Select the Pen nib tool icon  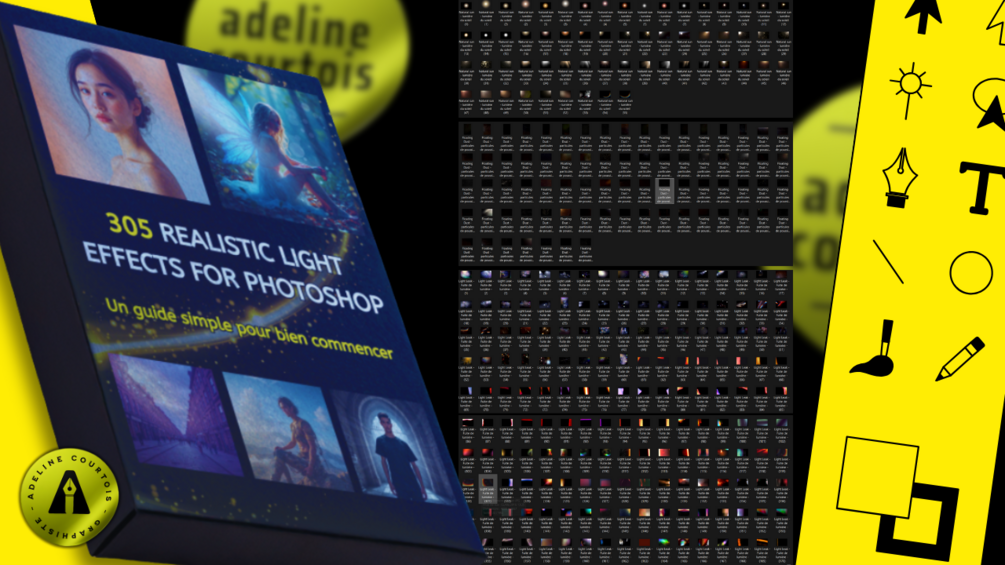click(899, 177)
